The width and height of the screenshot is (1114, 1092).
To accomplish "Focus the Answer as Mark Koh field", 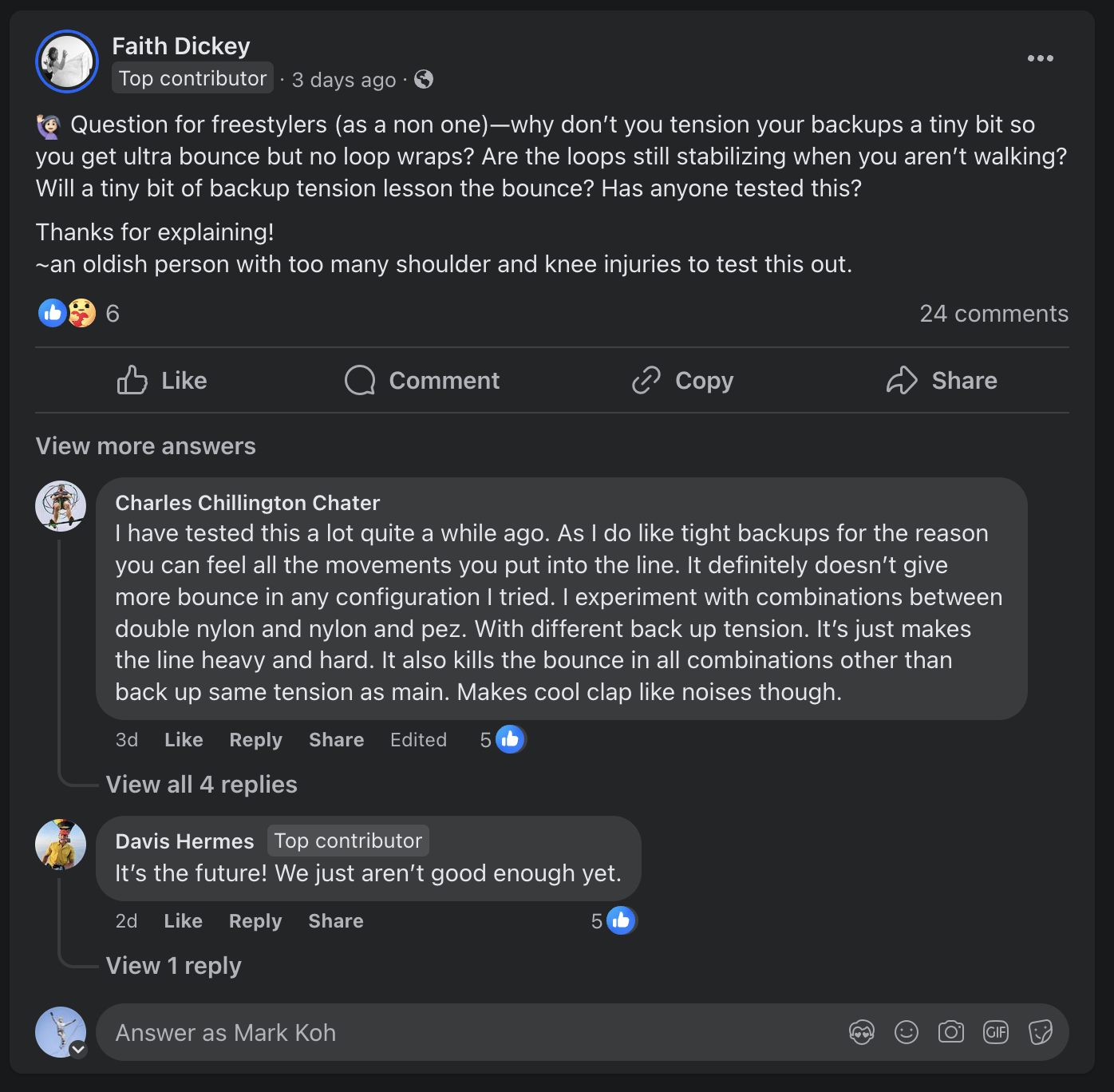I will (471, 1032).
